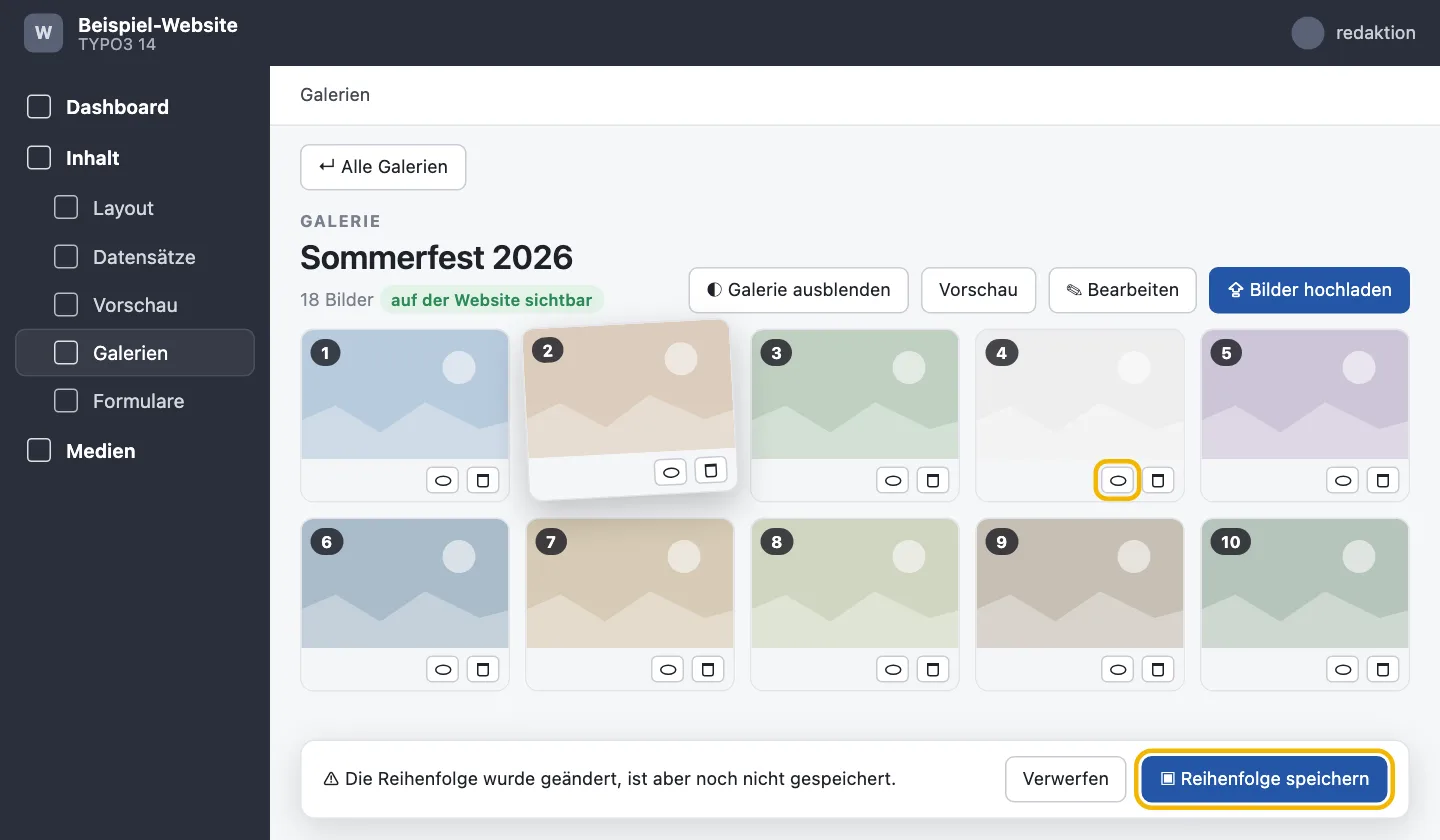Screen dimensions: 1440x840
Task: Save order with Reihenfolge speichern
Action: (1265, 779)
